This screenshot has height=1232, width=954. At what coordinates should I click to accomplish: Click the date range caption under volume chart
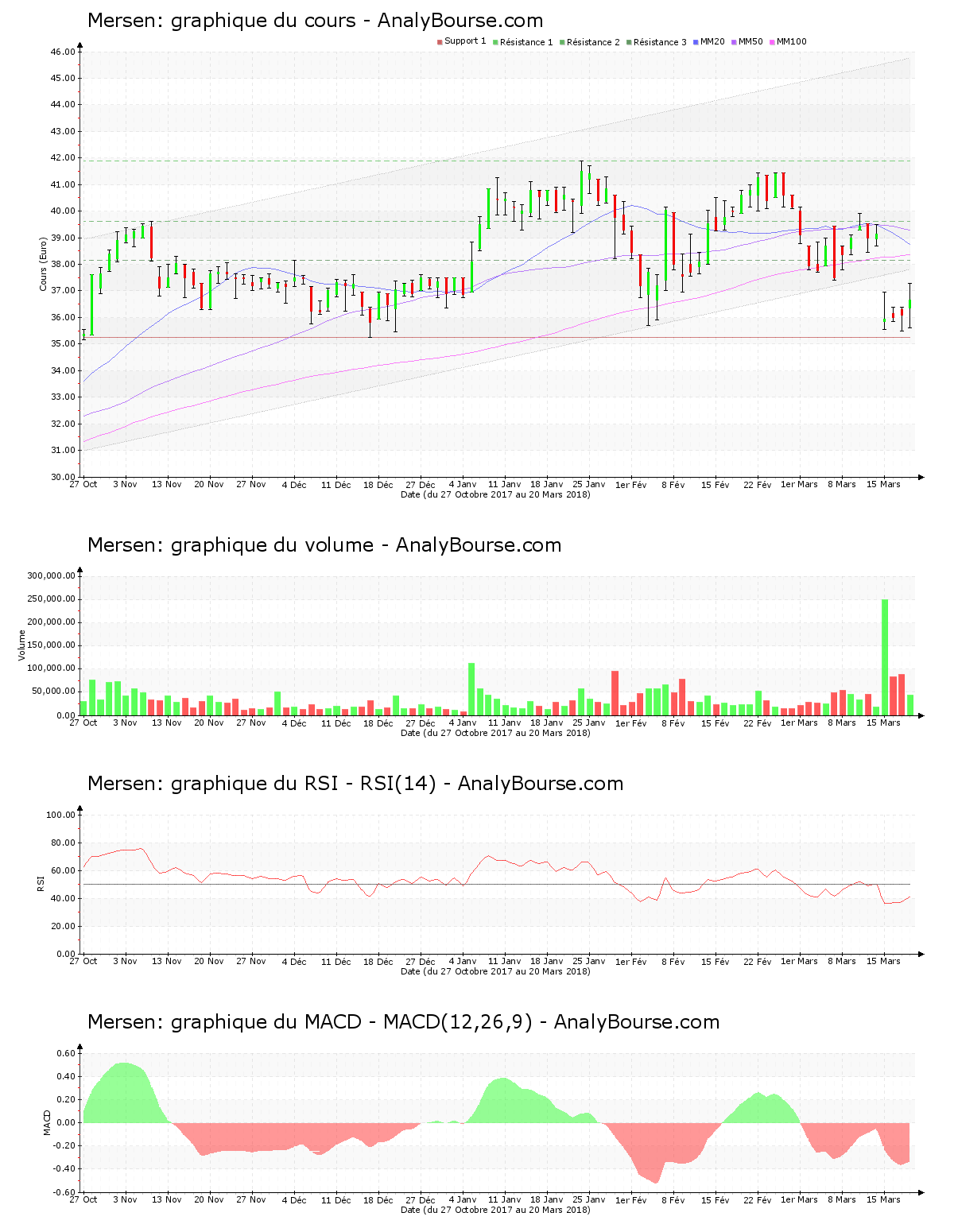[x=495, y=733]
